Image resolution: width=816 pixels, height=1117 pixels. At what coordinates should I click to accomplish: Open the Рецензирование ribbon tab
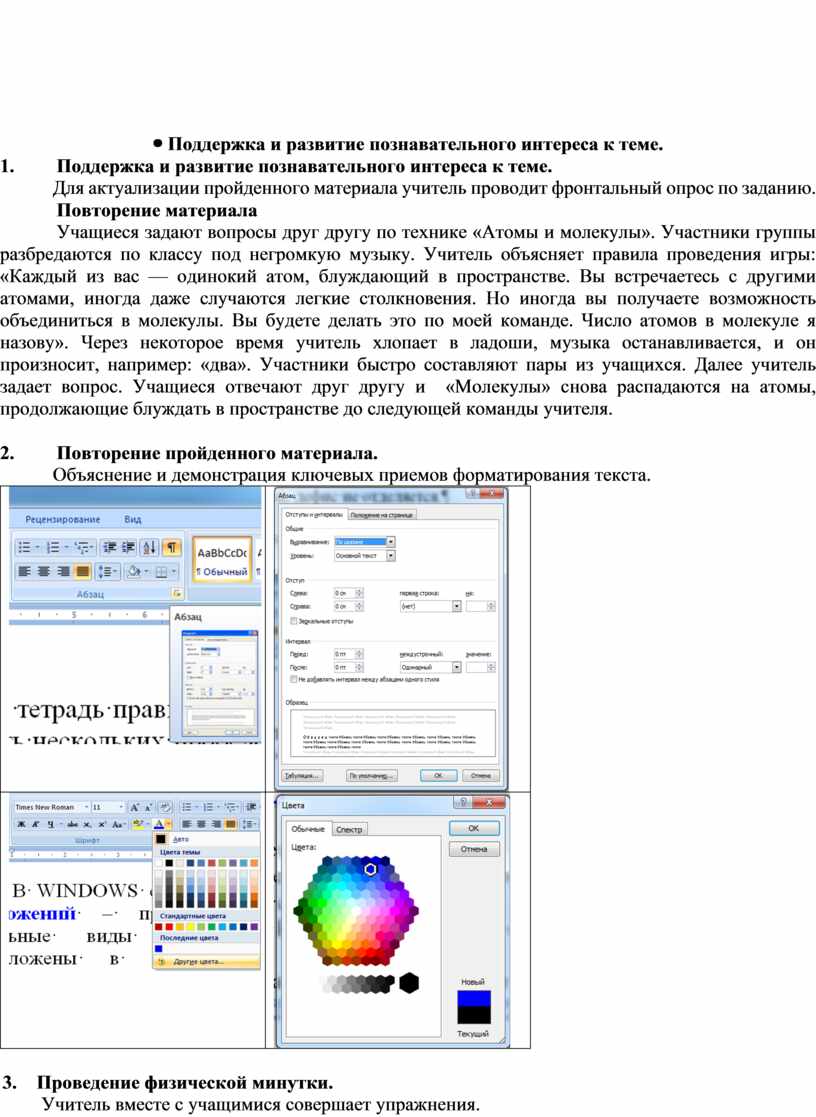[63, 519]
